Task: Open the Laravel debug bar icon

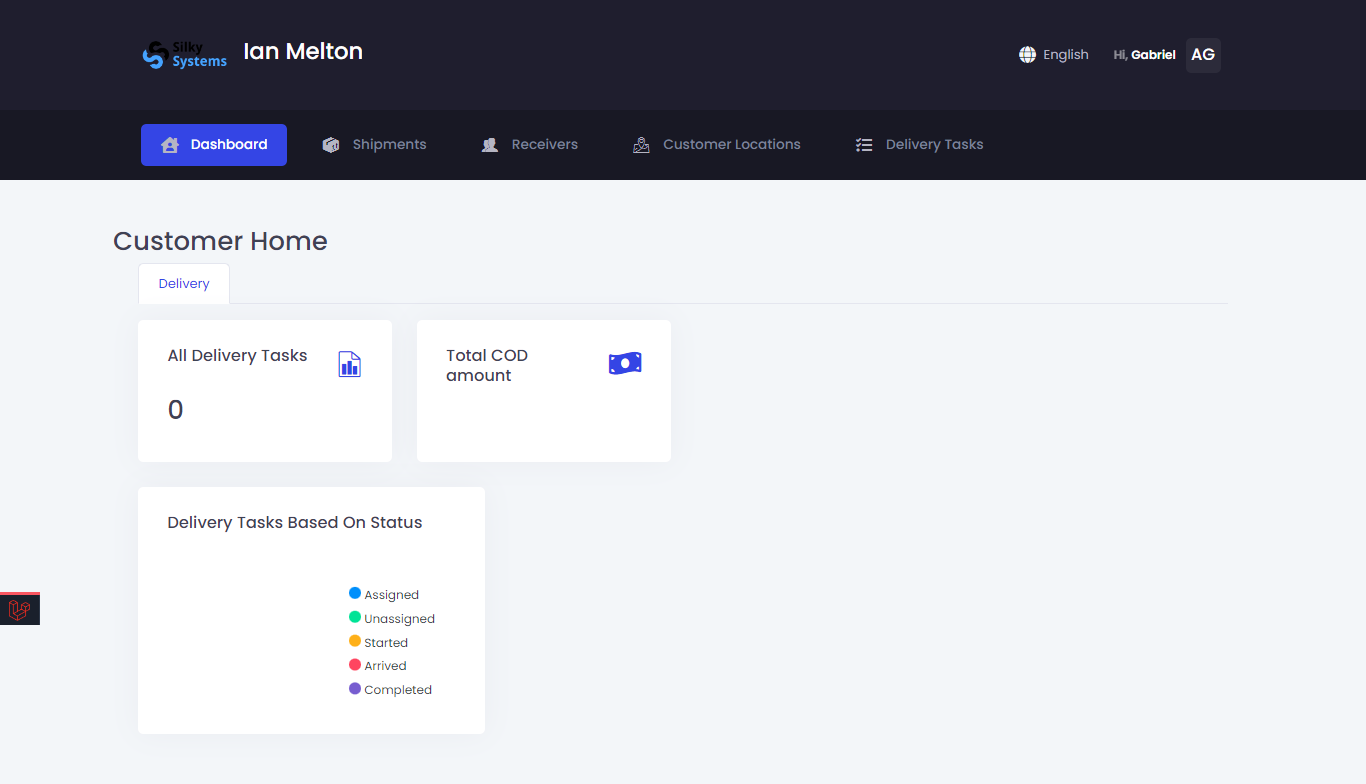Action: (x=19, y=610)
